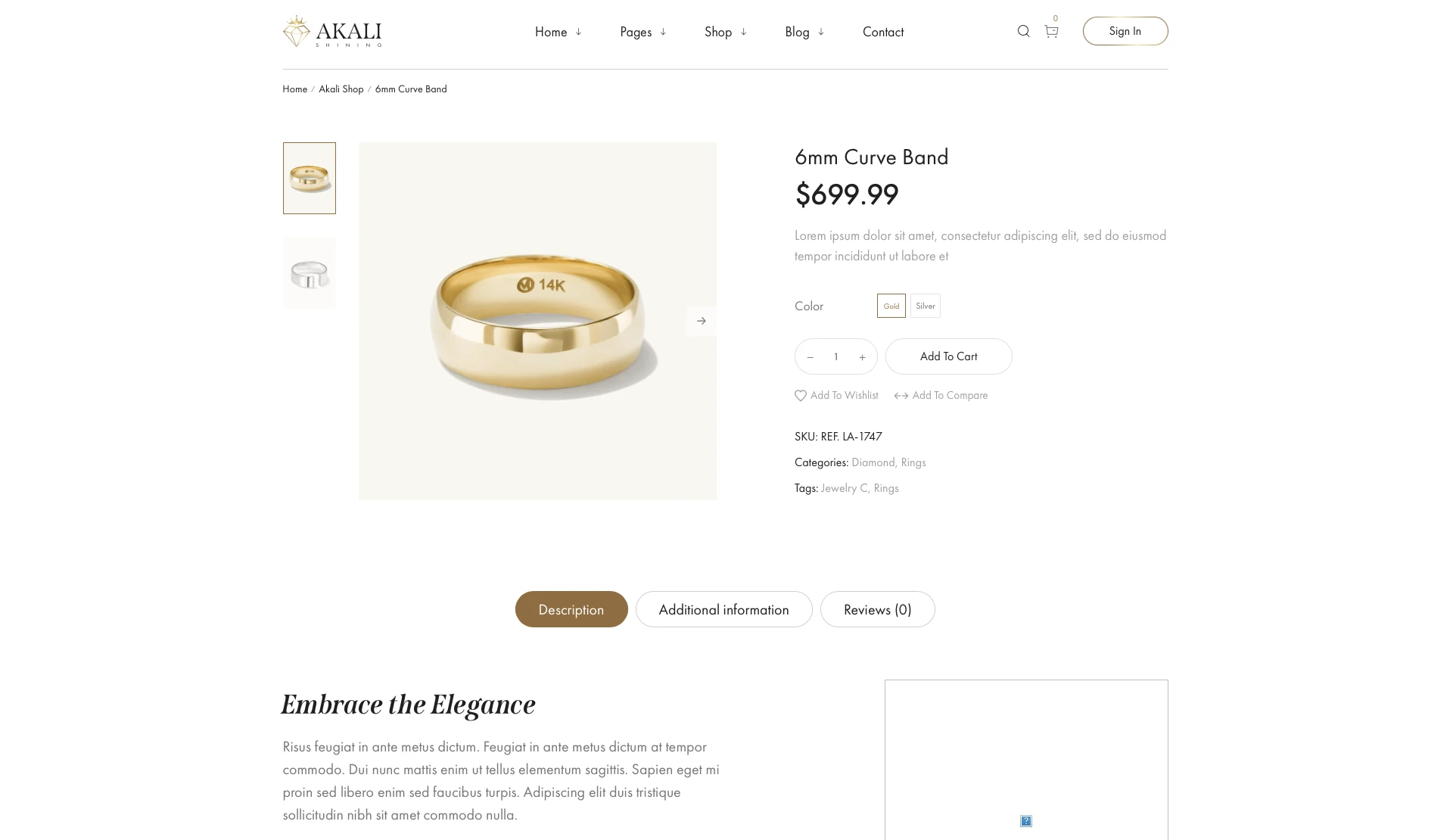1453x840 pixels.
Task: Click the Sign In button
Action: [1125, 31]
